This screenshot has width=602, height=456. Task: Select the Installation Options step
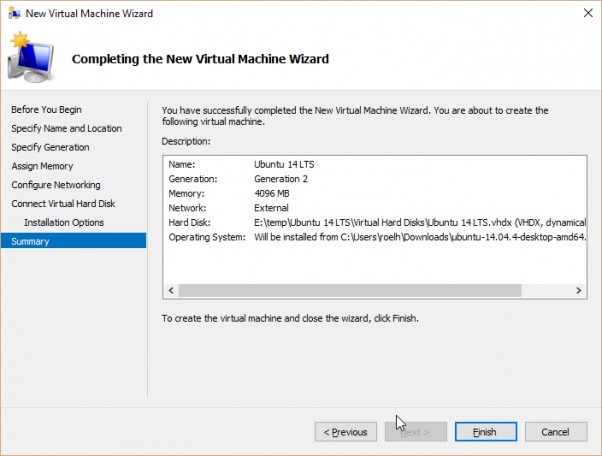(64, 223)
